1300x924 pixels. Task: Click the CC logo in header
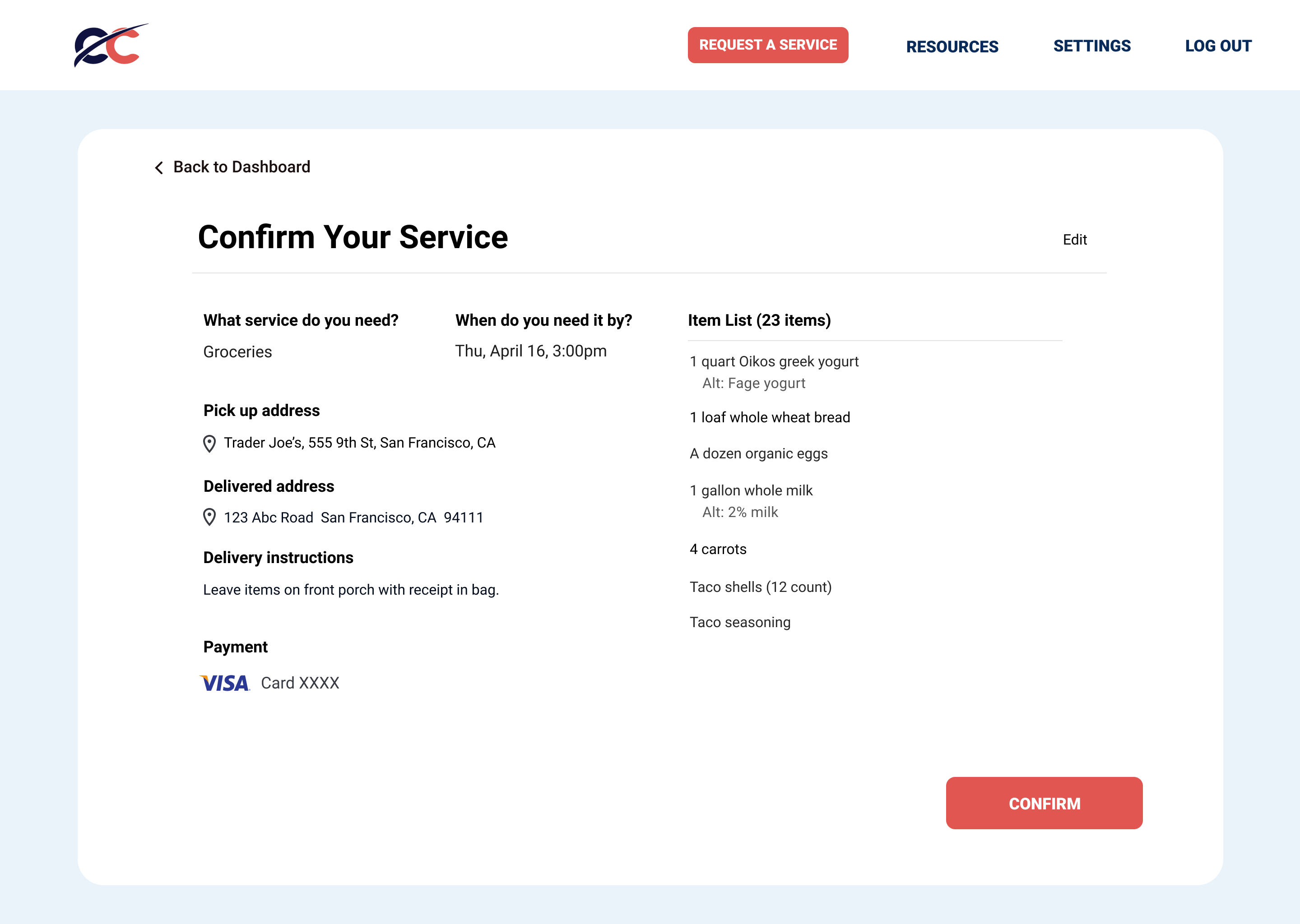(111, 45)
